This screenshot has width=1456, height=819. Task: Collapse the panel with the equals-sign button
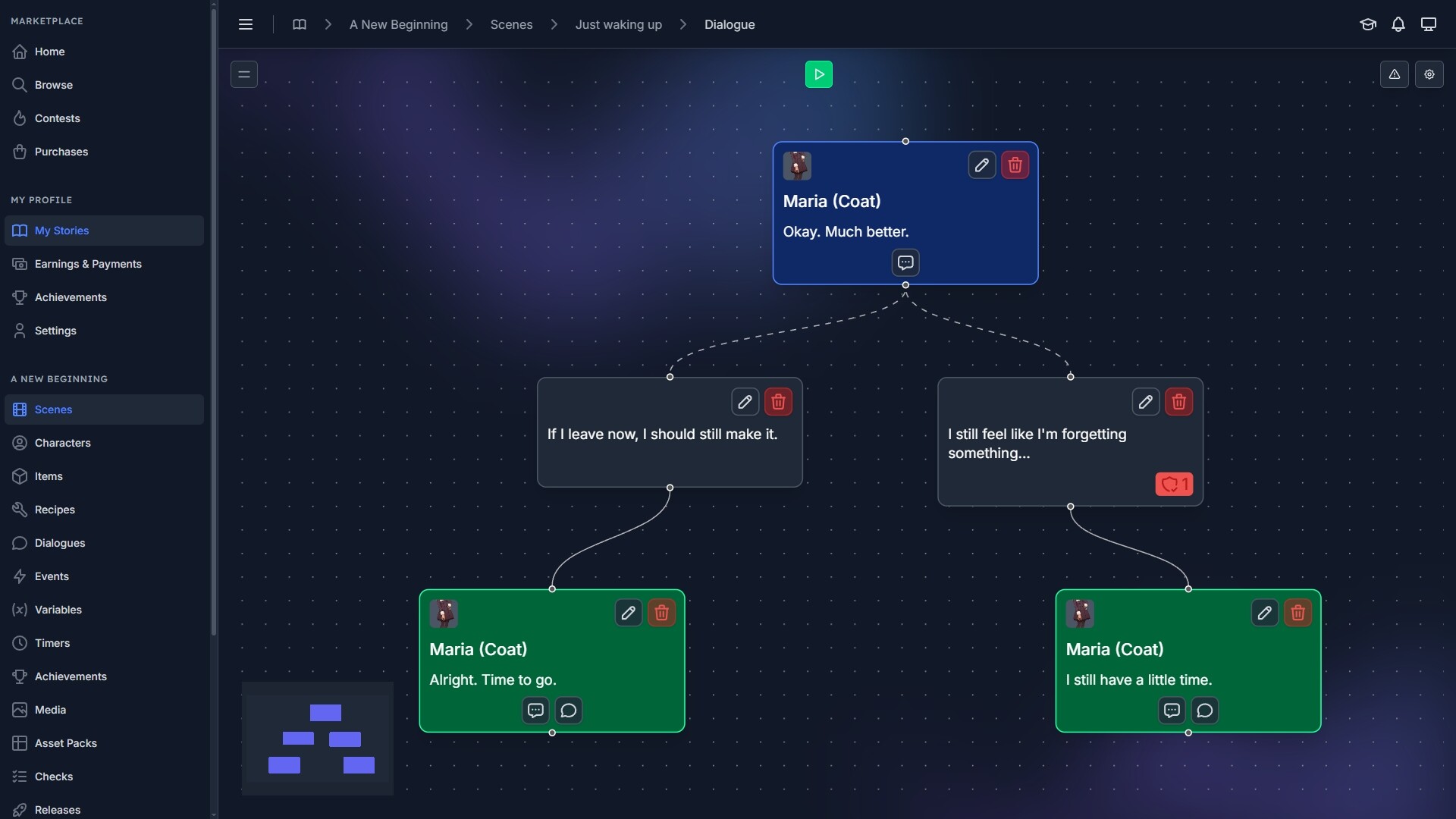click(244, 74)
